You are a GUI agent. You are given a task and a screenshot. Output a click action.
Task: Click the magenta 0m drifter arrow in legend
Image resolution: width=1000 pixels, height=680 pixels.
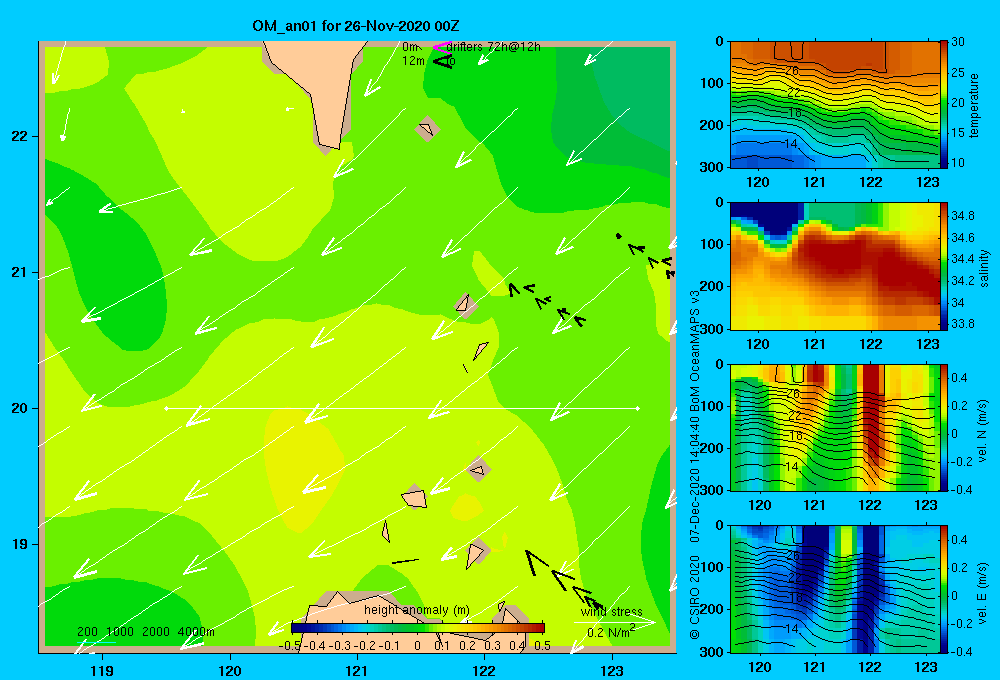coord(442,47)
